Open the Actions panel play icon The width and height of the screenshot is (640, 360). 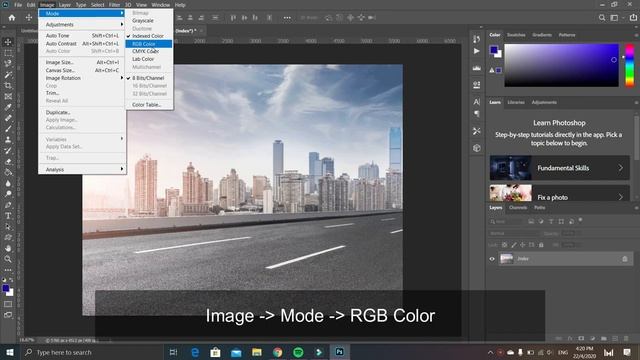tap(476, 51)
